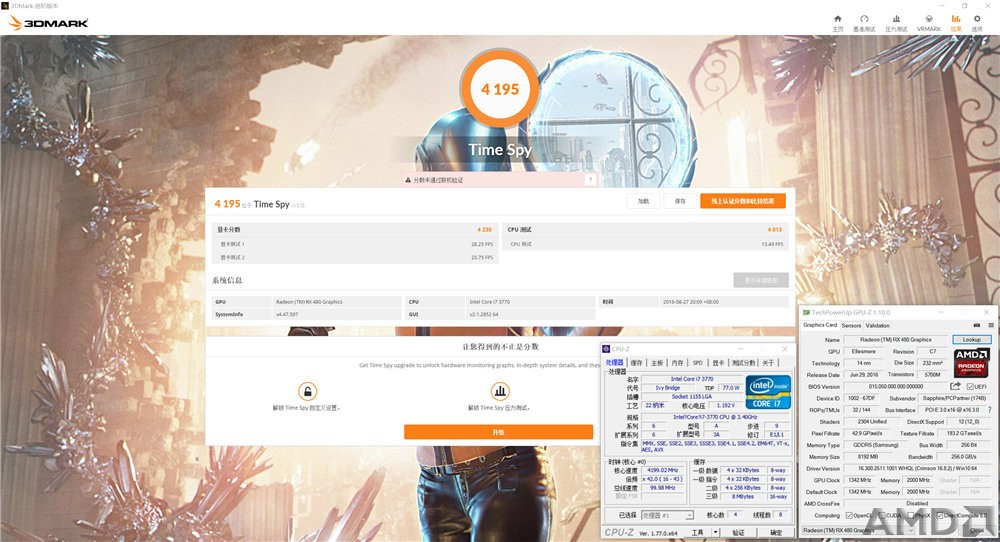This screenshot has height=542, width=1000.
Task: Click the BIOS Version value in GPU-Z
Action: (x=895, y=386)
